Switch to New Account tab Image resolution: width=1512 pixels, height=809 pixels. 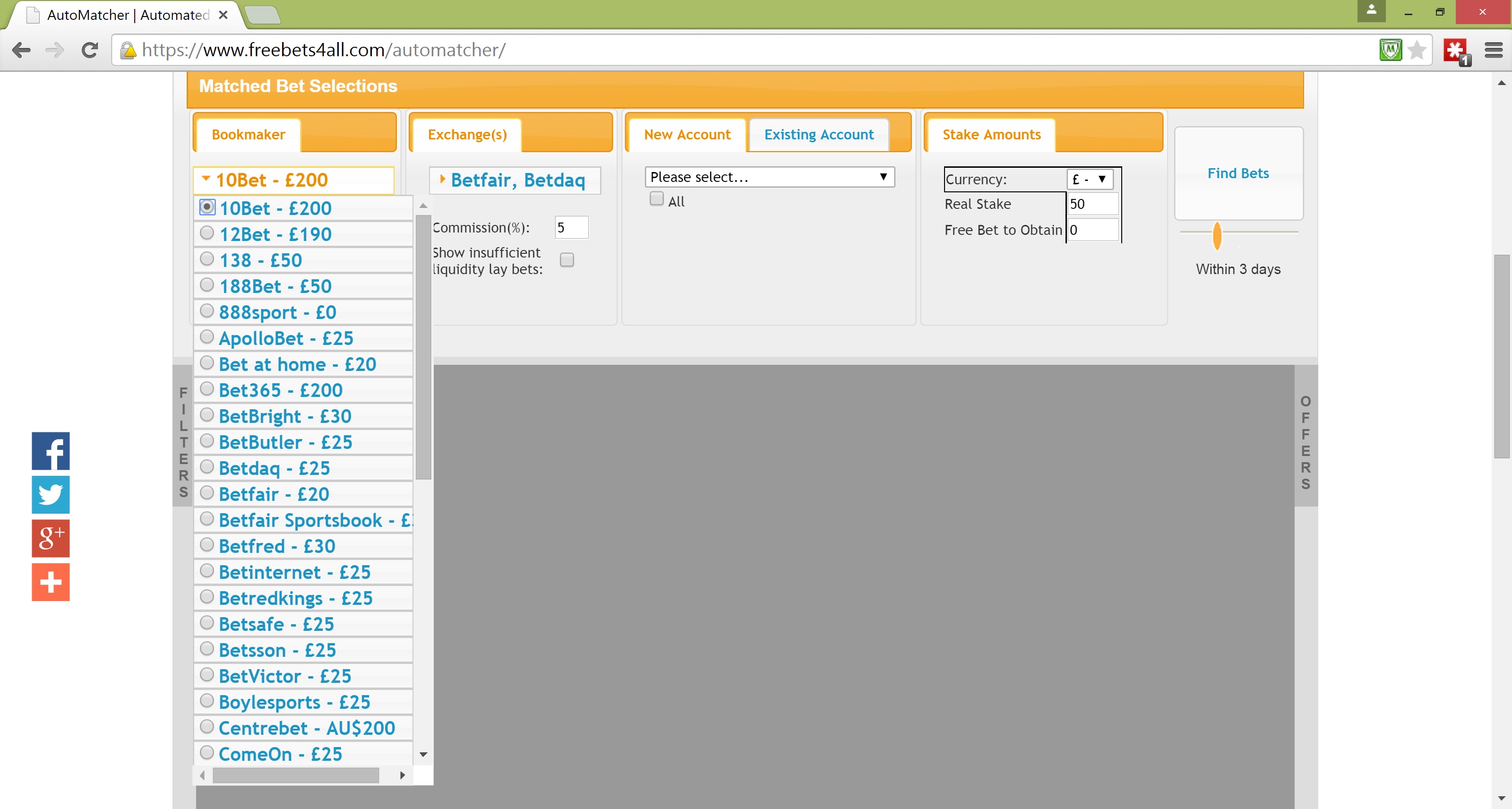(687, 135)
